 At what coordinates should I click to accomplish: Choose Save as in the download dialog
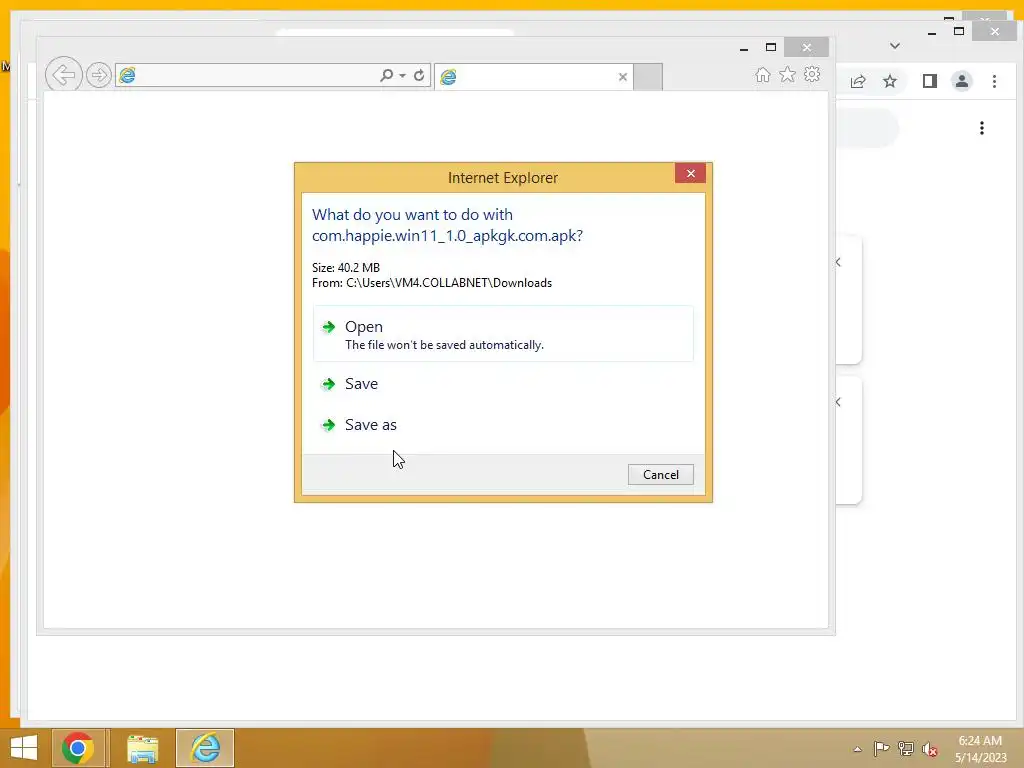(503, 425)
